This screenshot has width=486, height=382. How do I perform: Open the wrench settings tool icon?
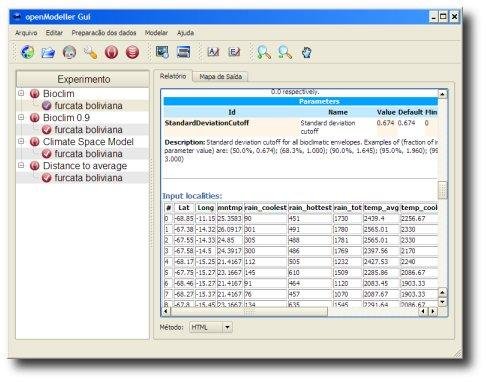click(91, 53)
